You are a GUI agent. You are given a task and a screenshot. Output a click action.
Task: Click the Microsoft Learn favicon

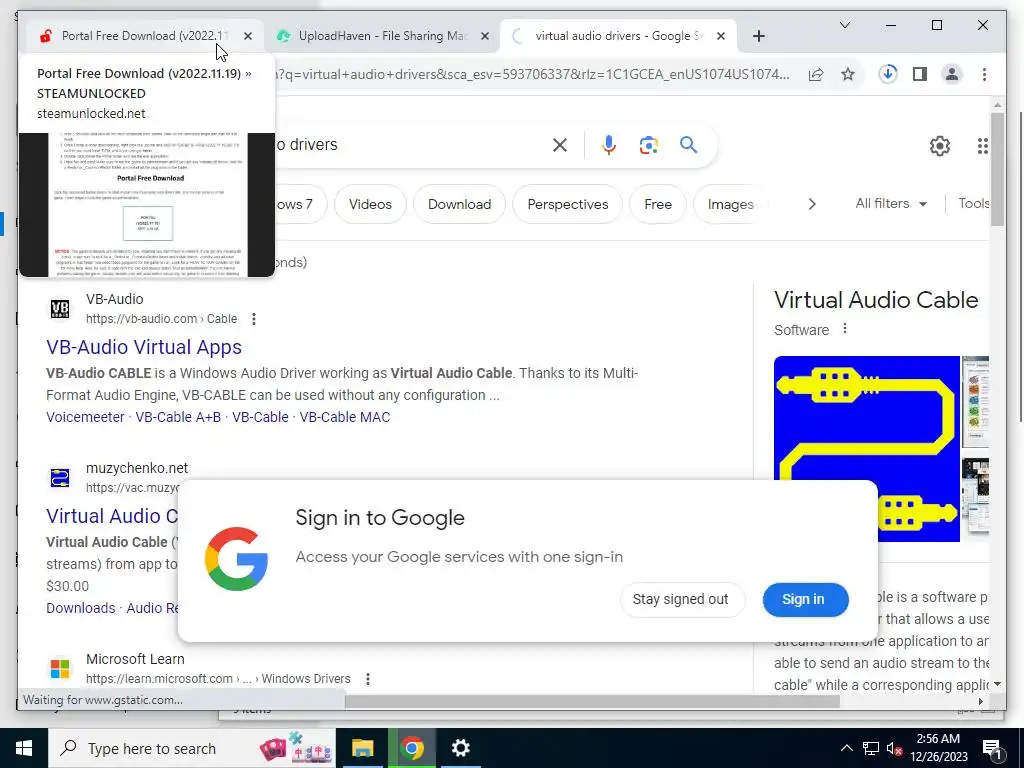pyautogui.click(x=60, y=669)
